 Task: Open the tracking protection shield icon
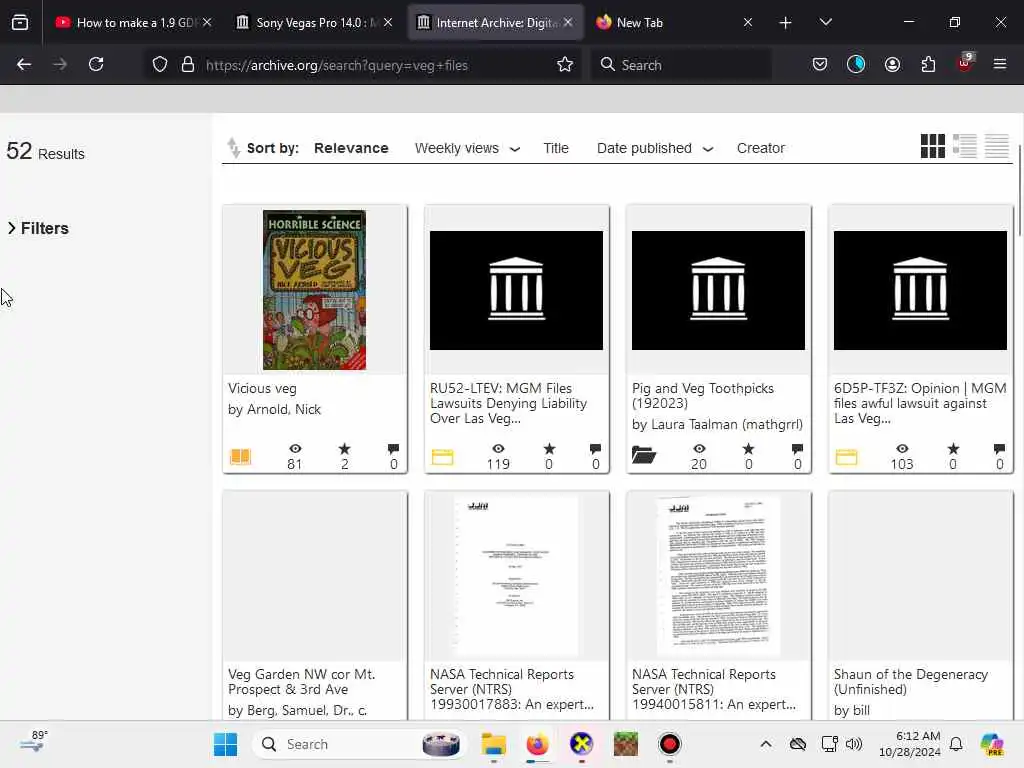coord(160,65)
